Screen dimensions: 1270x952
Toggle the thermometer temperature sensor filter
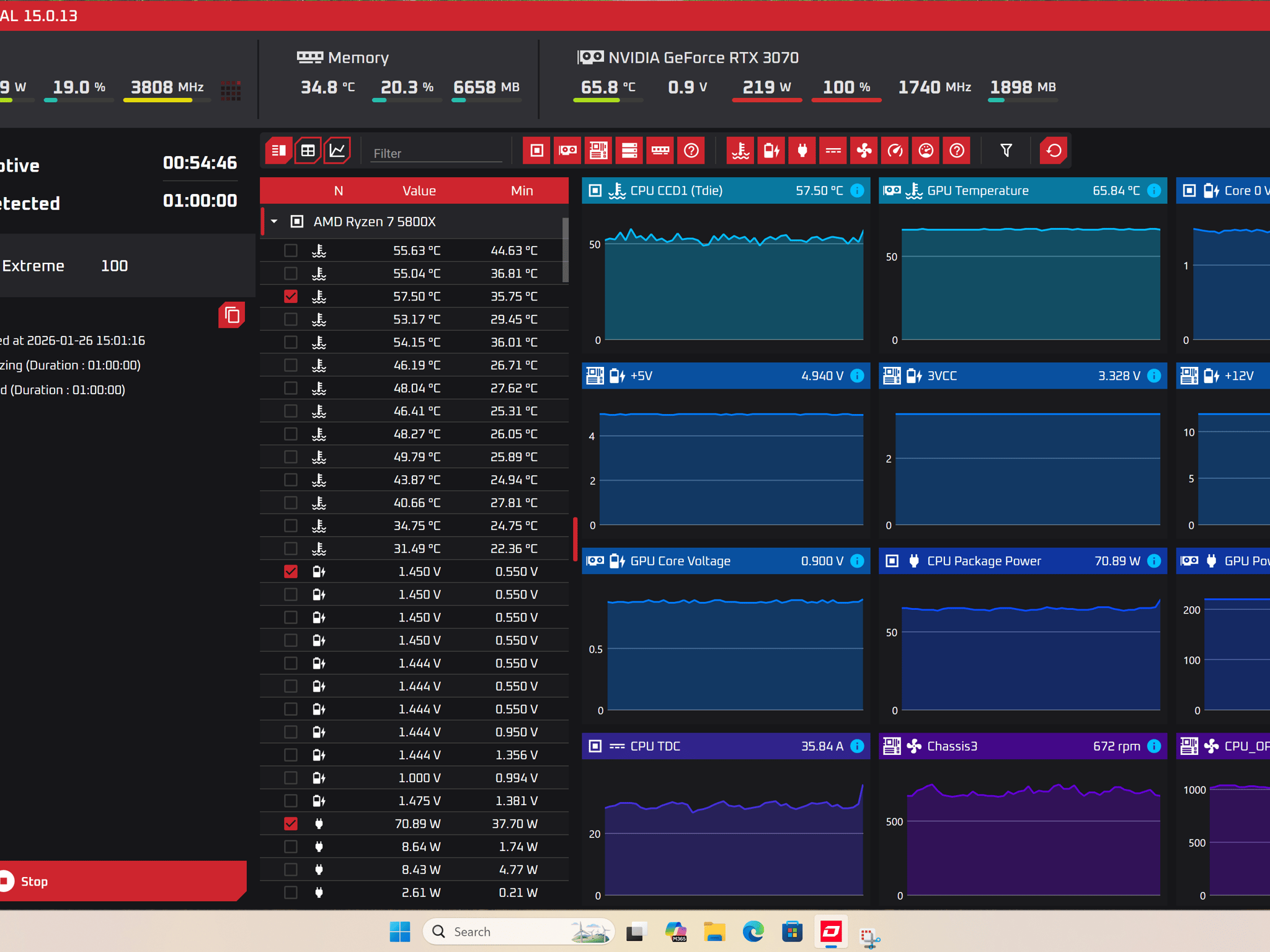(x=740, y=151)
